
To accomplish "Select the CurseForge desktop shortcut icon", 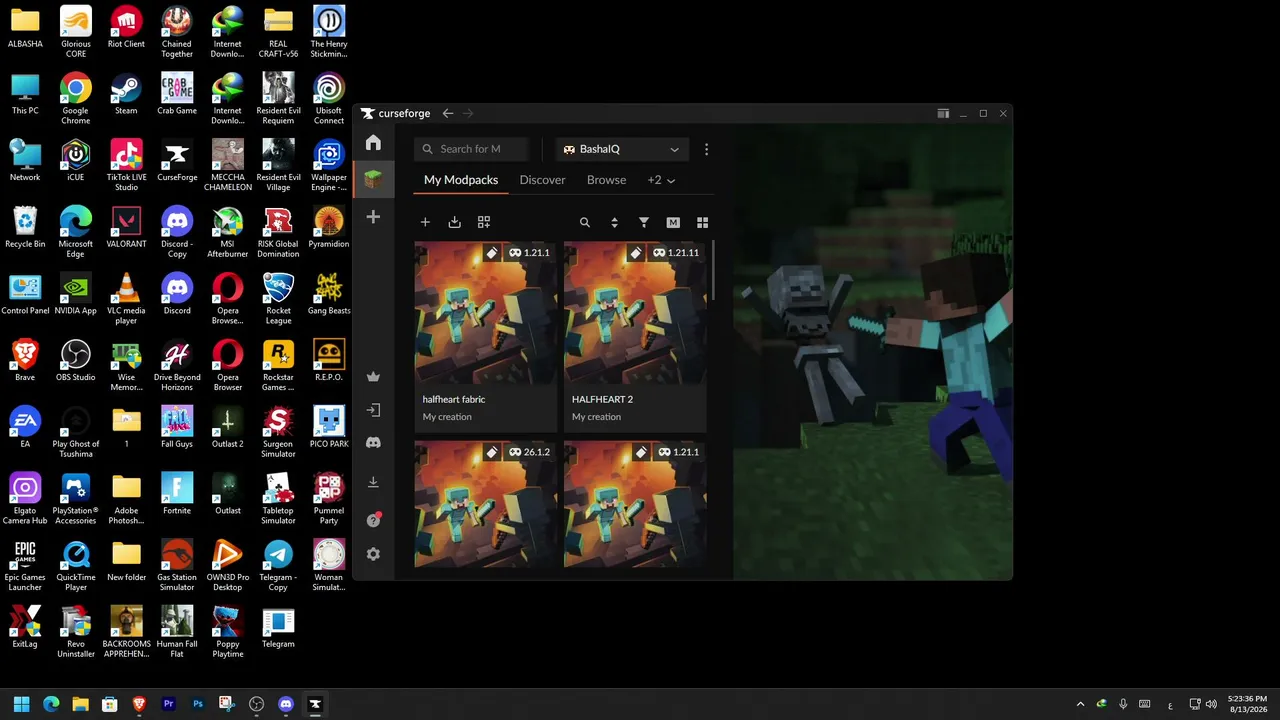I will tap(177, 160).
